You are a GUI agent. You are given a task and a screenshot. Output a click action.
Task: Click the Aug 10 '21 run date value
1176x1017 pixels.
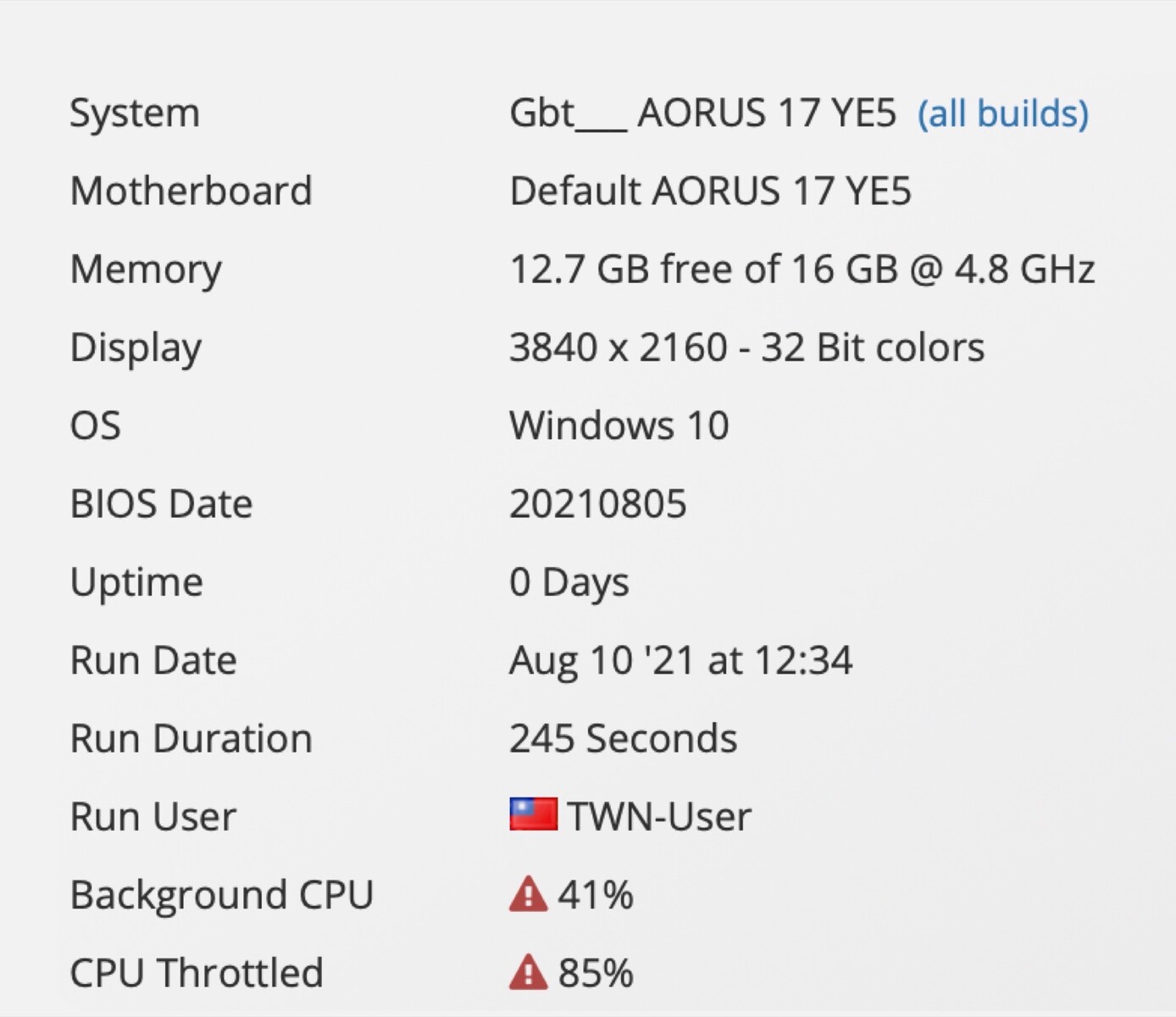point(680,660)
